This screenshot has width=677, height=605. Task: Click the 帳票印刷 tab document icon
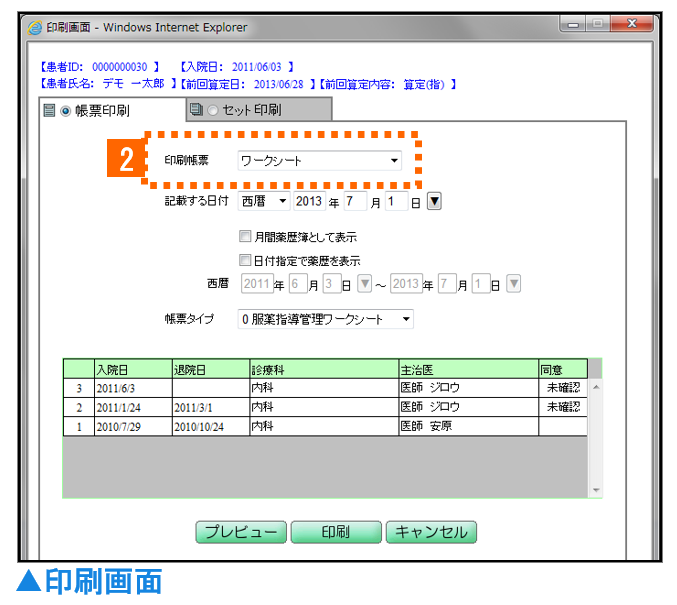pos(49,111)
